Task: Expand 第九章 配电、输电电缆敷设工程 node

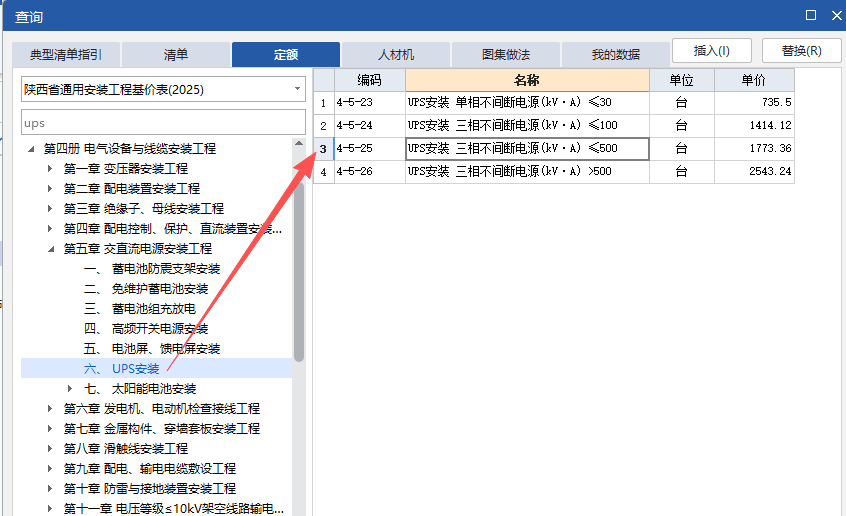Action: coord(50,469)
